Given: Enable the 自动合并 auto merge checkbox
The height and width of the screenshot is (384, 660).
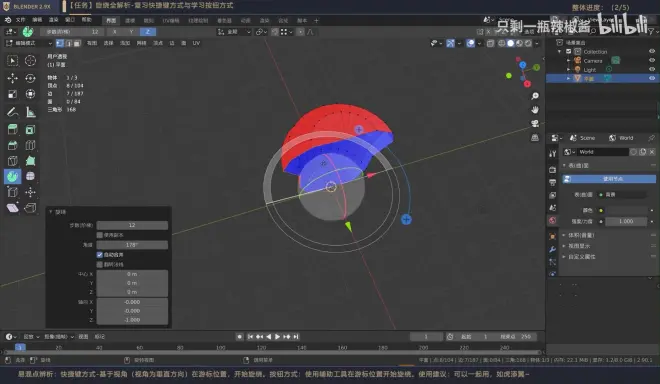Looking at the screenshot, I should tap(100, 254).
